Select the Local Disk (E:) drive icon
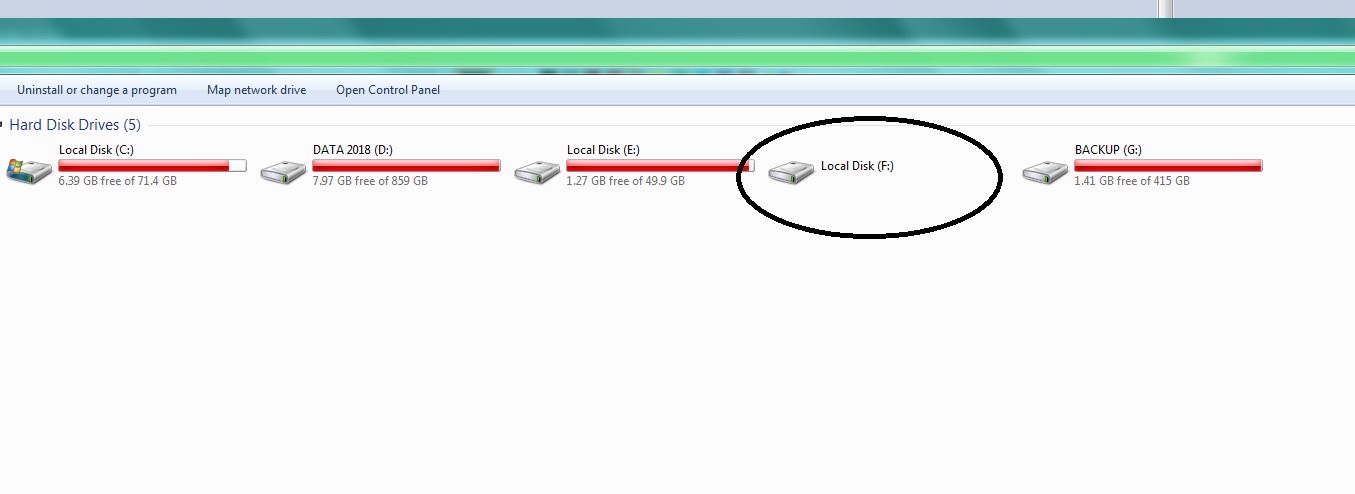Screen dimensions: 1355x494 pos(537,171)
